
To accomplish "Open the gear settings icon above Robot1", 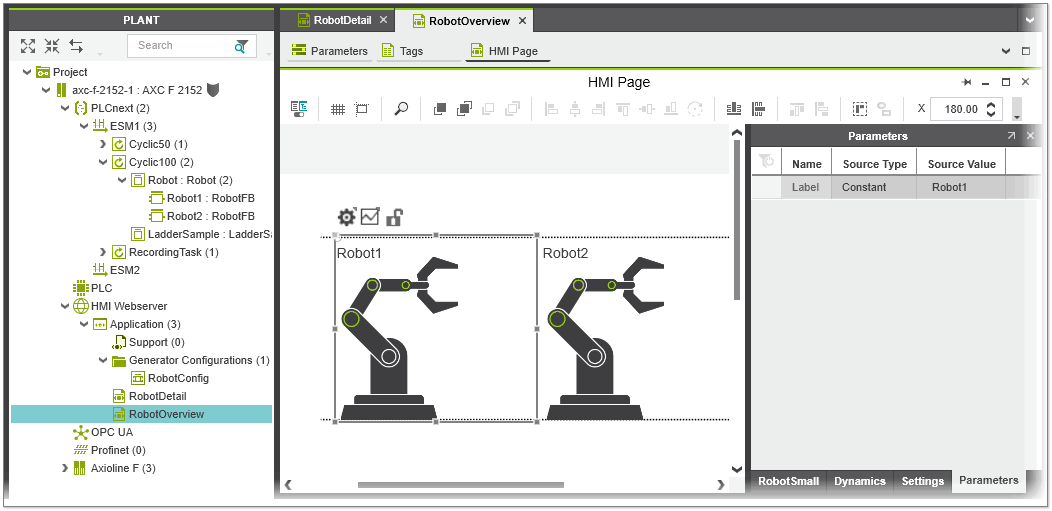I will pyautogui.click(x=346, y=217).
